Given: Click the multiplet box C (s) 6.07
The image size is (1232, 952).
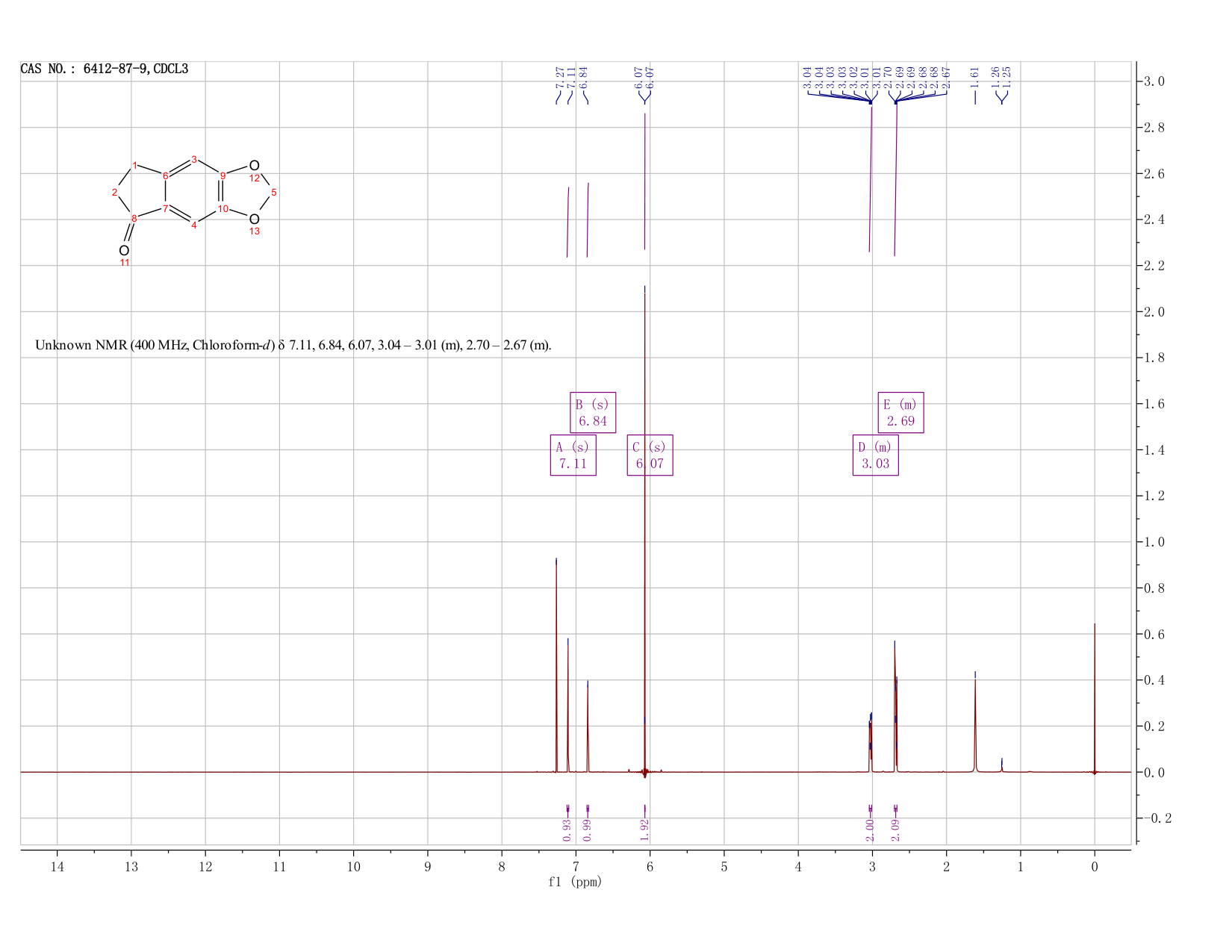Looking at the screenshot, I should 650,455.
